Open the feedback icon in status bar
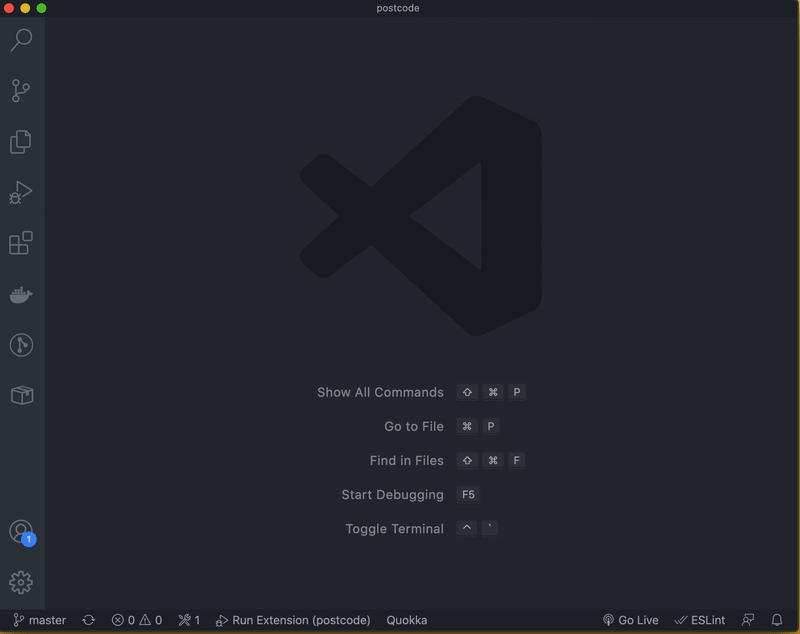 [x=748, y=620]
